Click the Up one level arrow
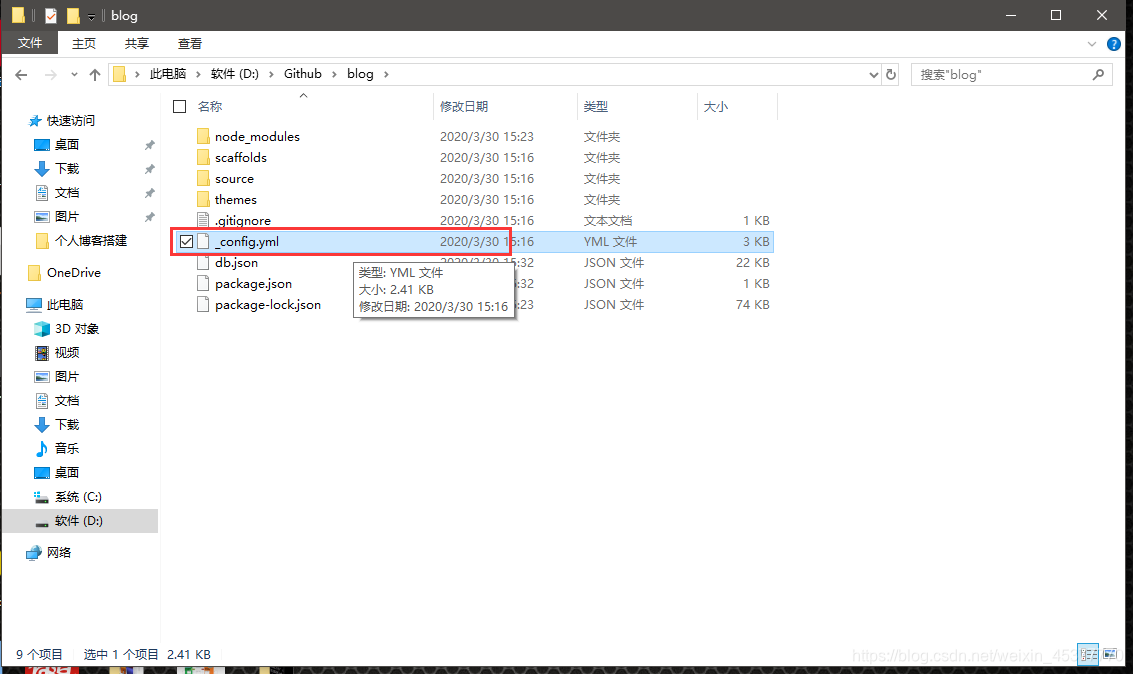Screen dimensions: 1133x674 click(95, 75)
